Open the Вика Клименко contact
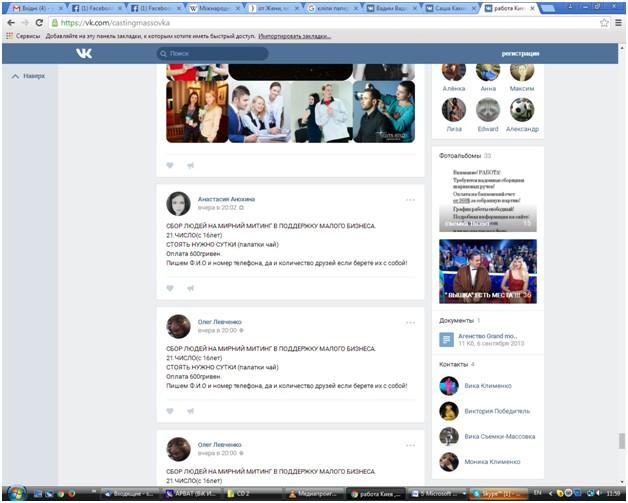The height and width of the screenshot is (503, 628). click(488, 386)
